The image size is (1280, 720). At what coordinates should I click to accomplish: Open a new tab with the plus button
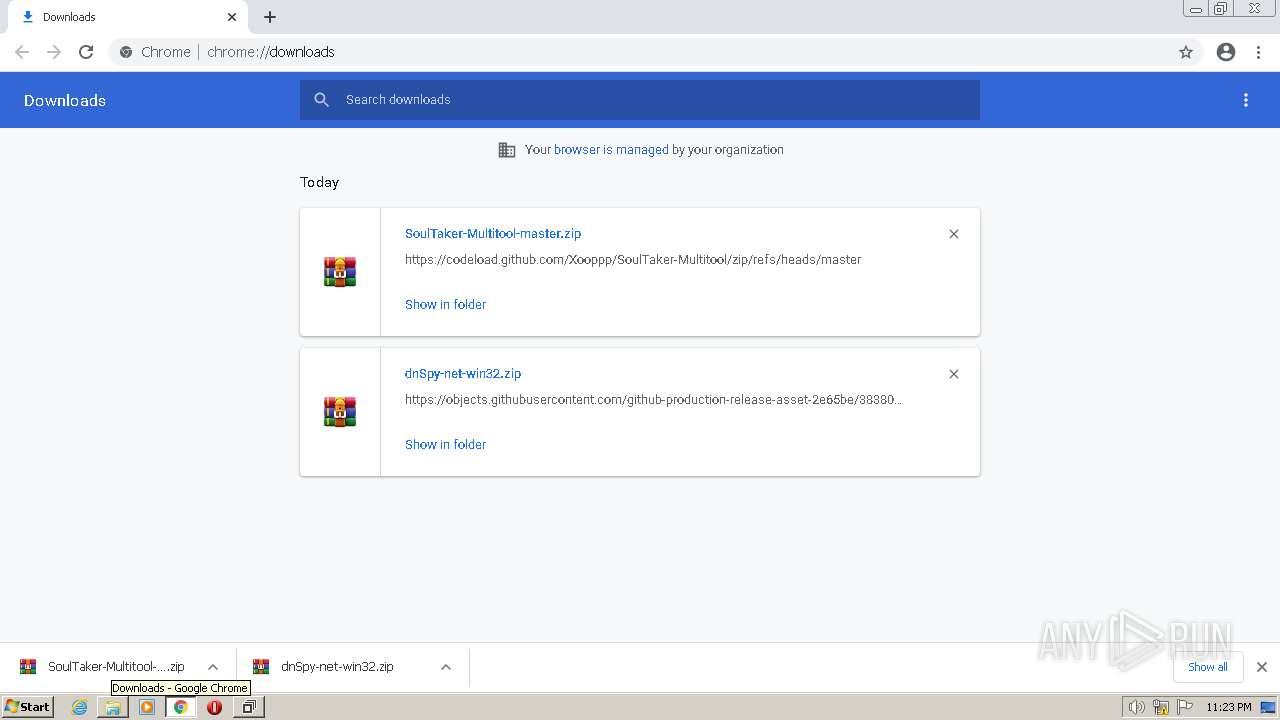pos(270,17)
